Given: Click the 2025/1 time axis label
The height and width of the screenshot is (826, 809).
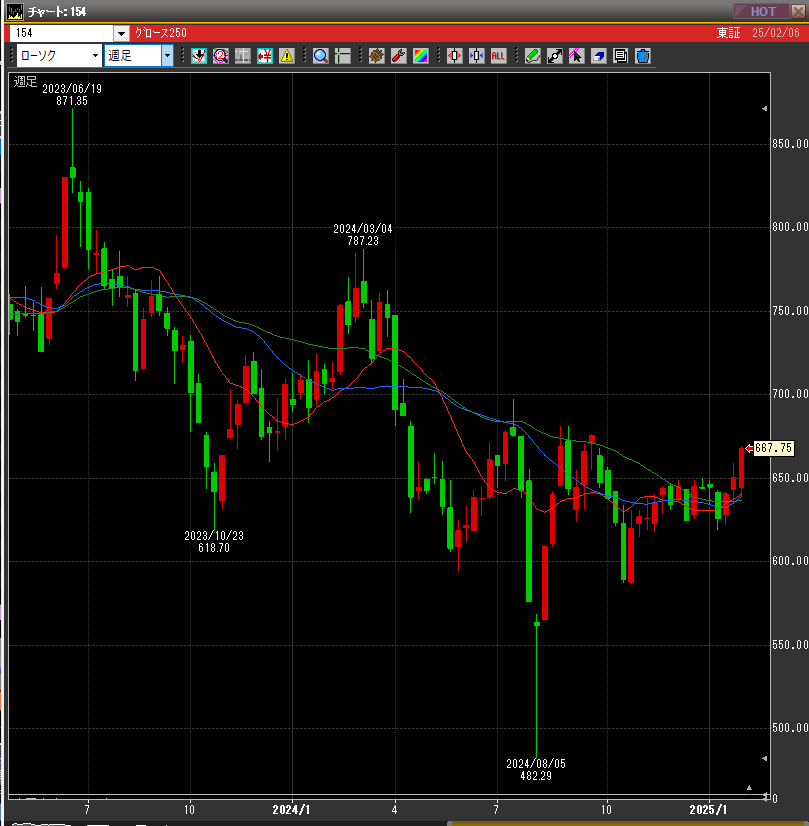Looking at the screenshot, I should tap(708, 810).
